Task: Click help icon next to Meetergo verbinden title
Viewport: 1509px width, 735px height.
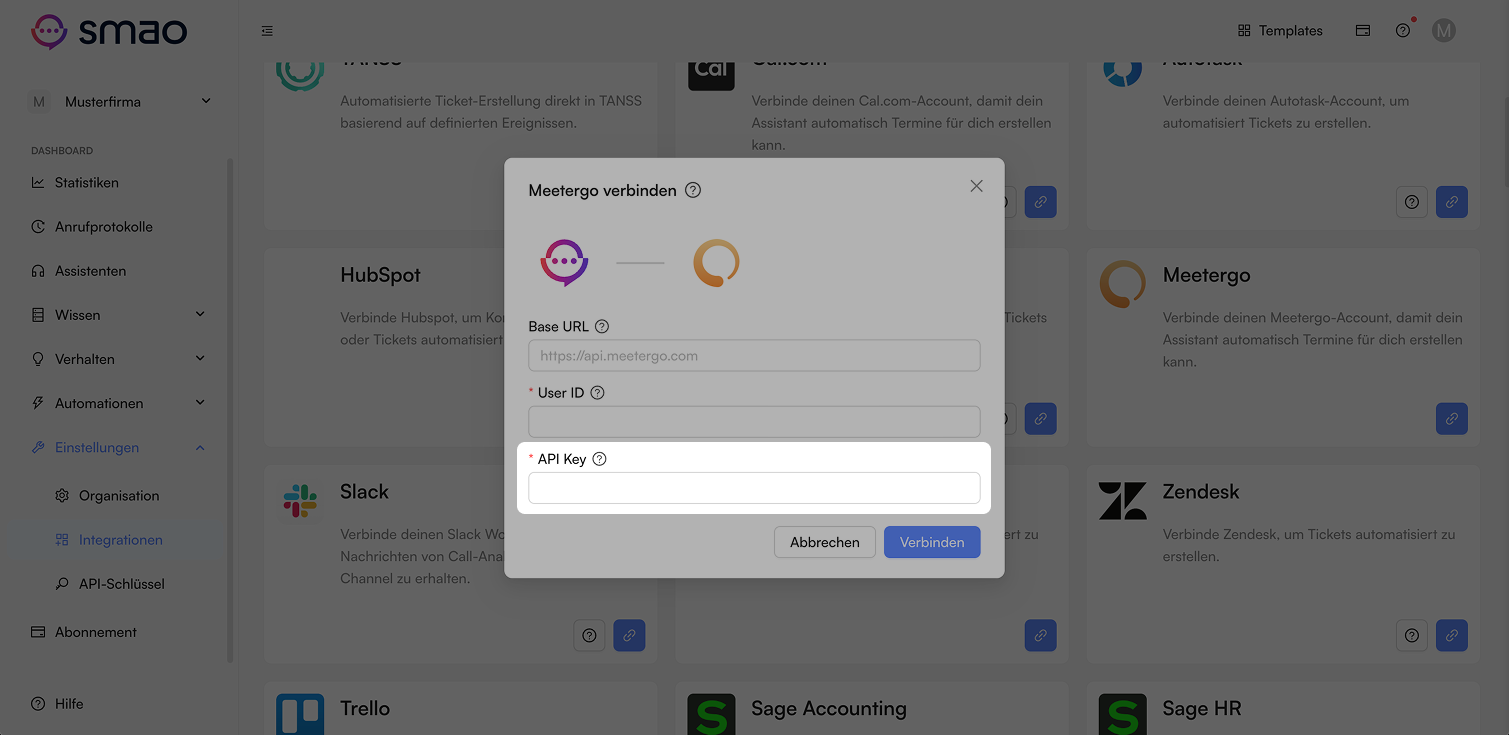Action: click(x=693, y=190)
